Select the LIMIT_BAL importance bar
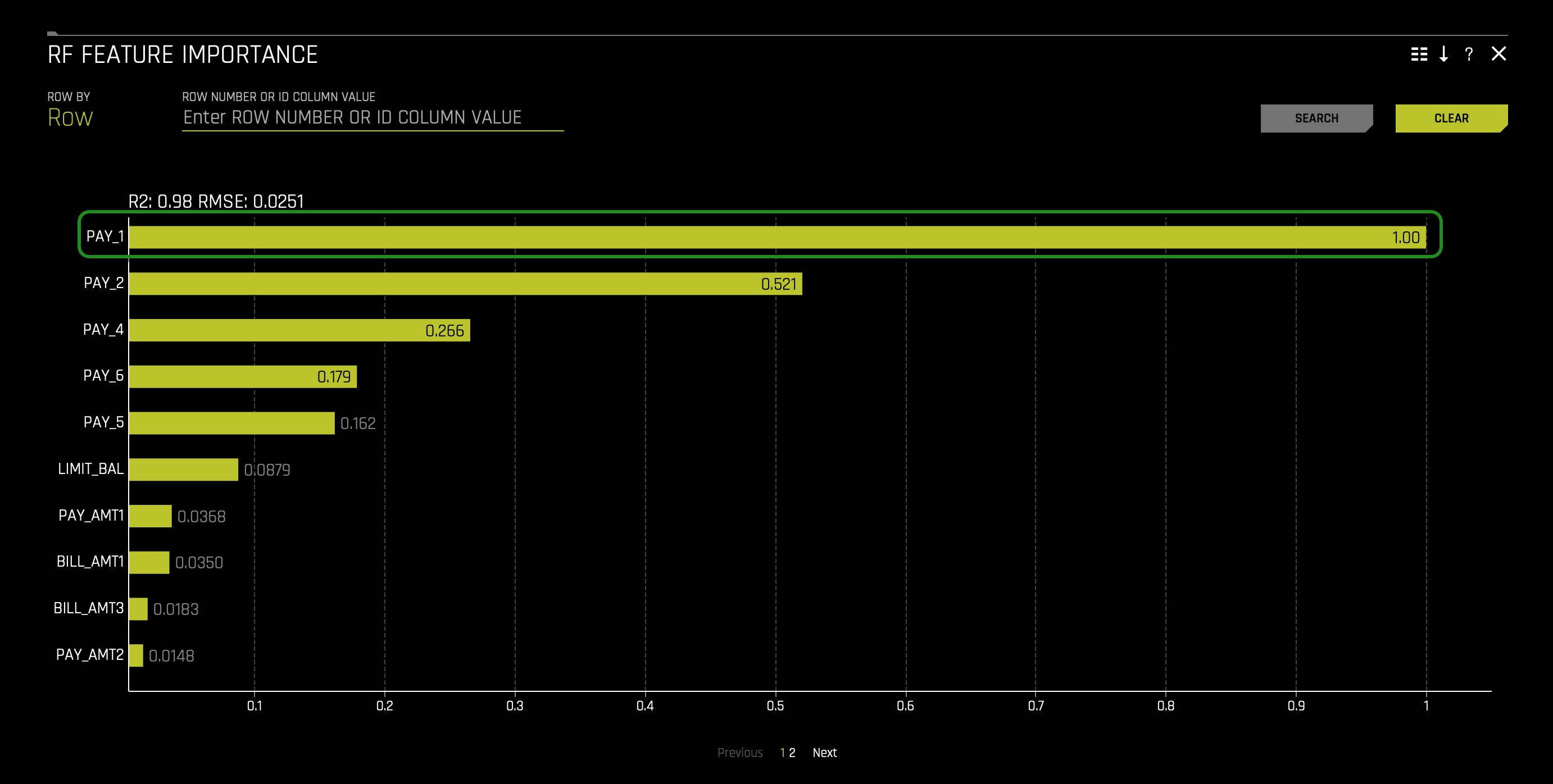1553x784 pixels. click(x=183, y=470)
